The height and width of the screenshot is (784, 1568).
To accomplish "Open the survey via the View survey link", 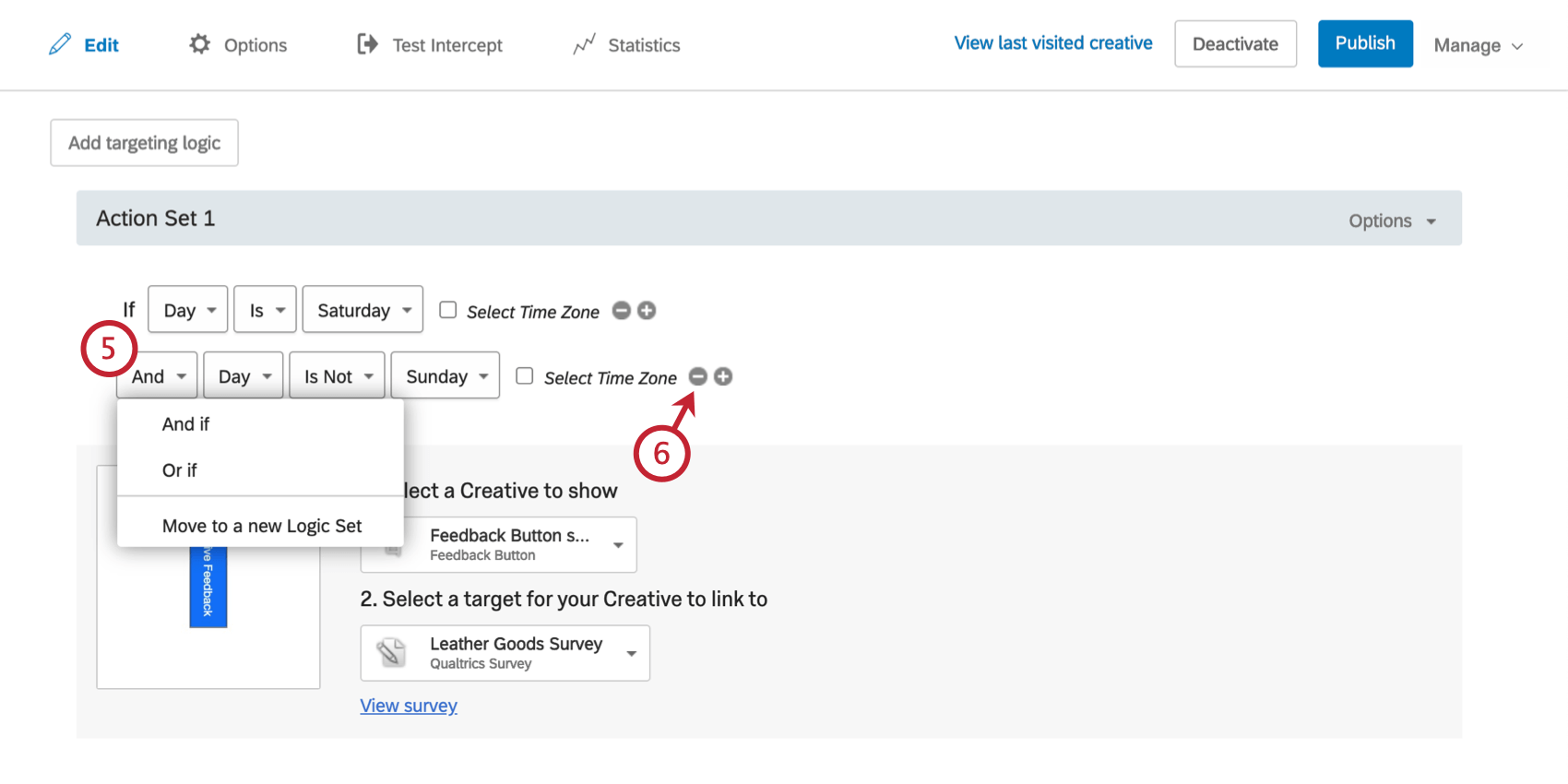I will click(x=409, y=706).
